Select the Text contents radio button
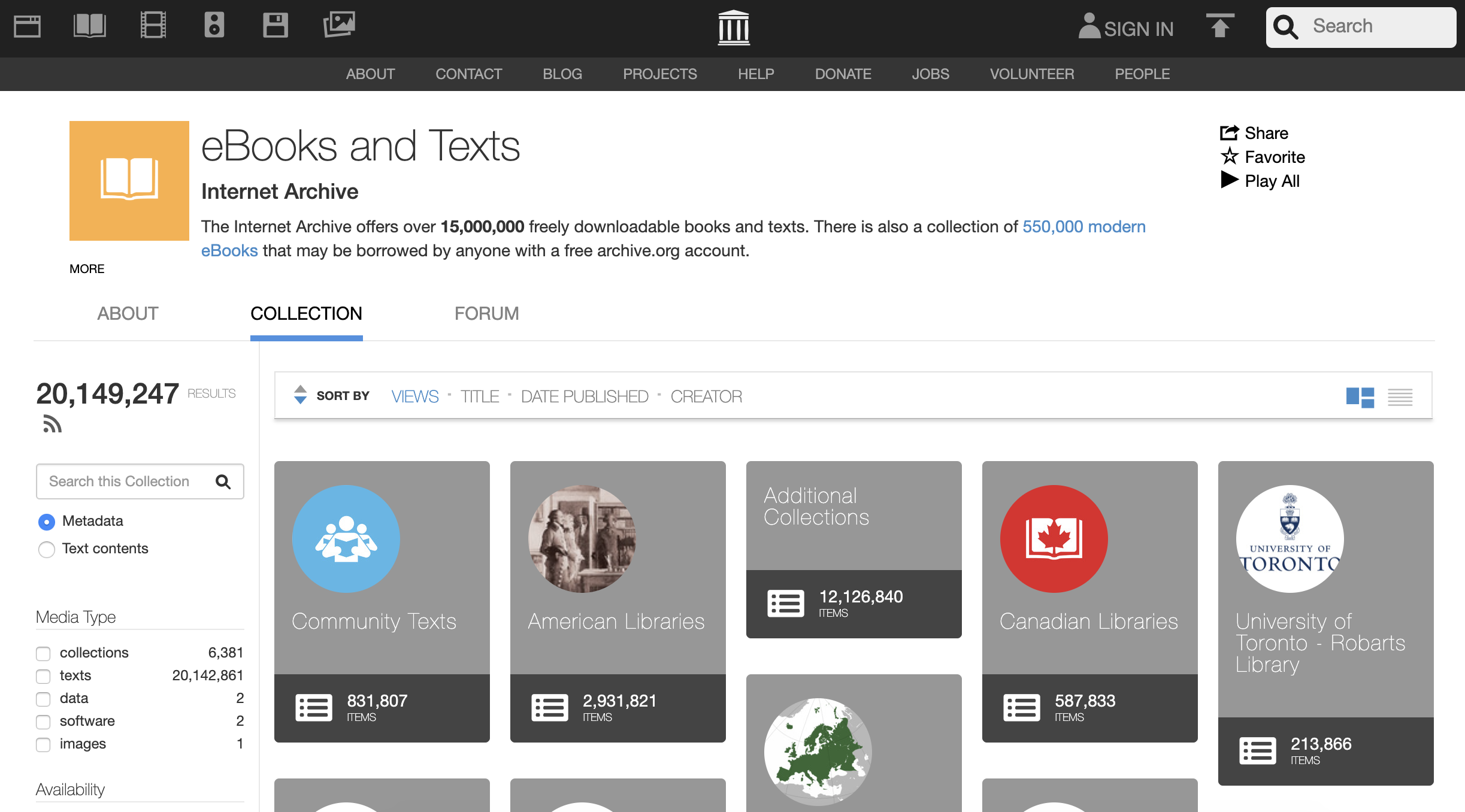Viewport: 1465px width, 812px height. tap(47, 549)
